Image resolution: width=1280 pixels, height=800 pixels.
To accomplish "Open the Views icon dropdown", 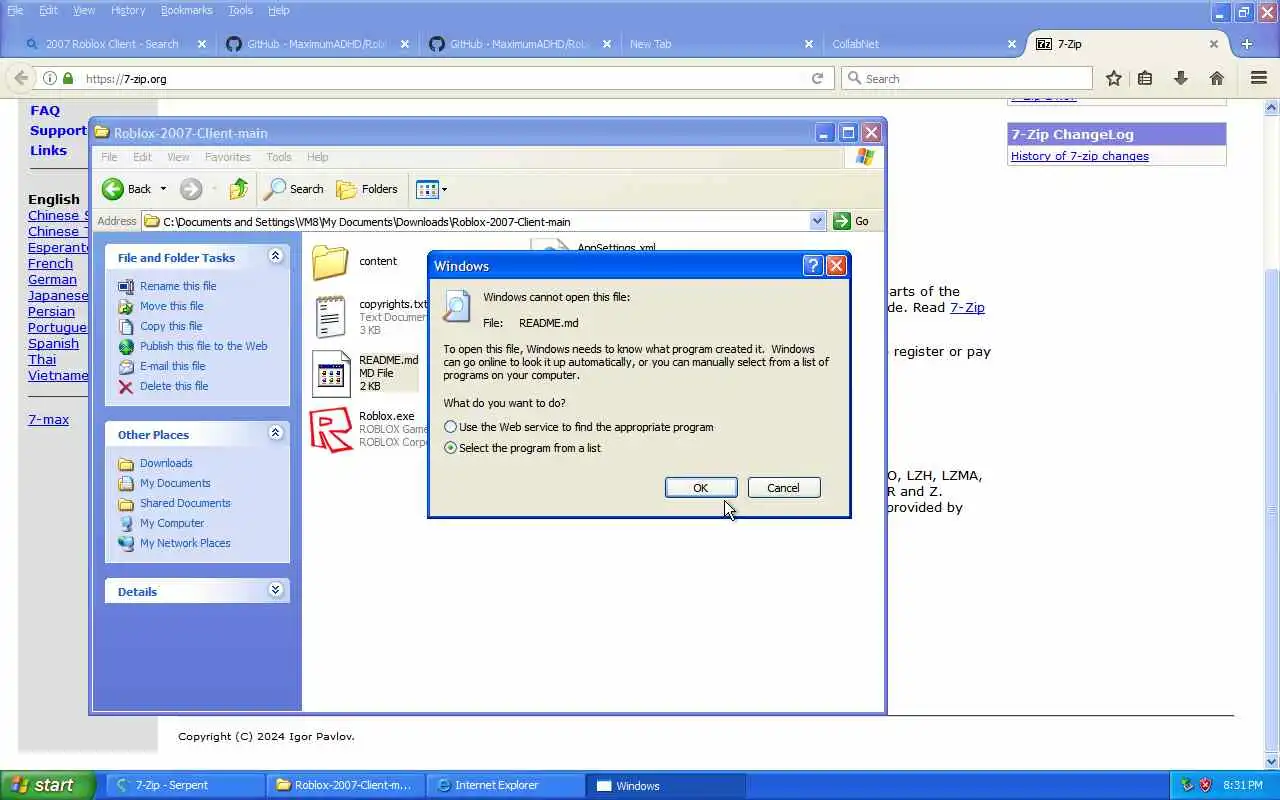I will coord(431,189).
